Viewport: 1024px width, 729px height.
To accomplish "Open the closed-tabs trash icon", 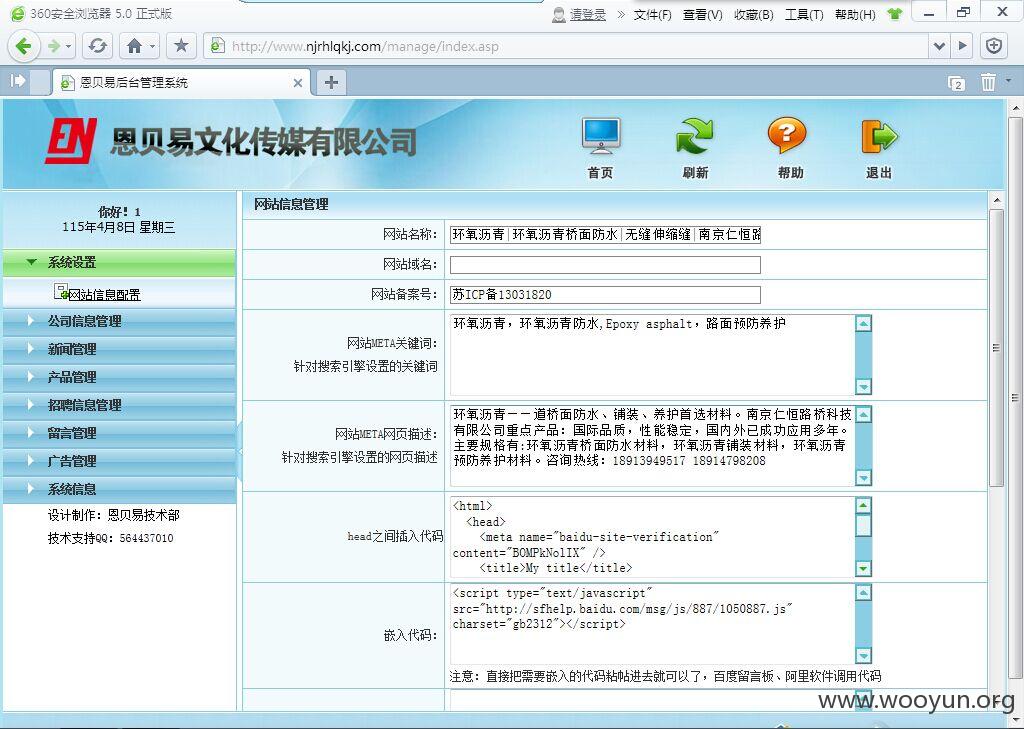I will [988, 82].
